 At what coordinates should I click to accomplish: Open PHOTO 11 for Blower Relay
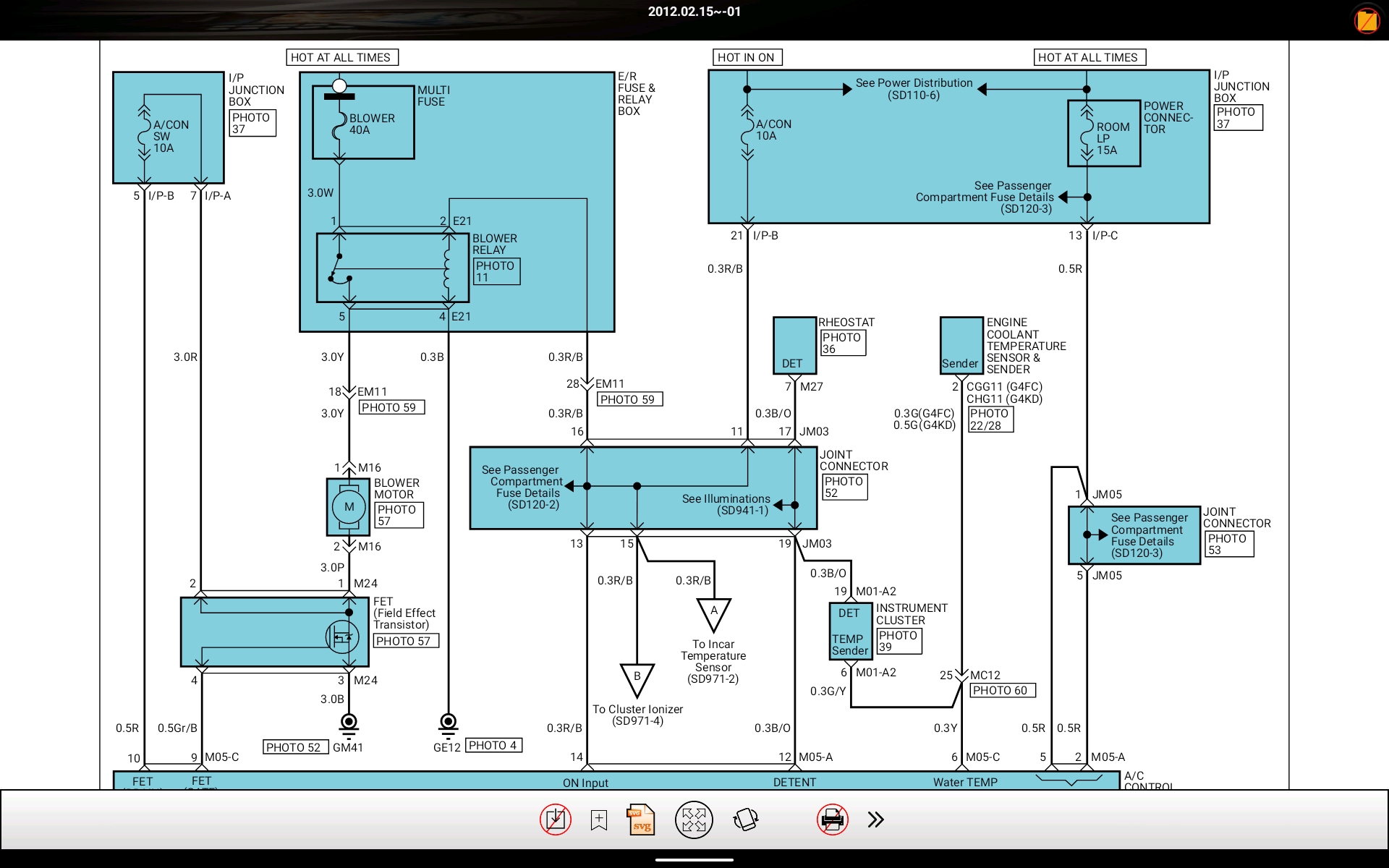496,271
